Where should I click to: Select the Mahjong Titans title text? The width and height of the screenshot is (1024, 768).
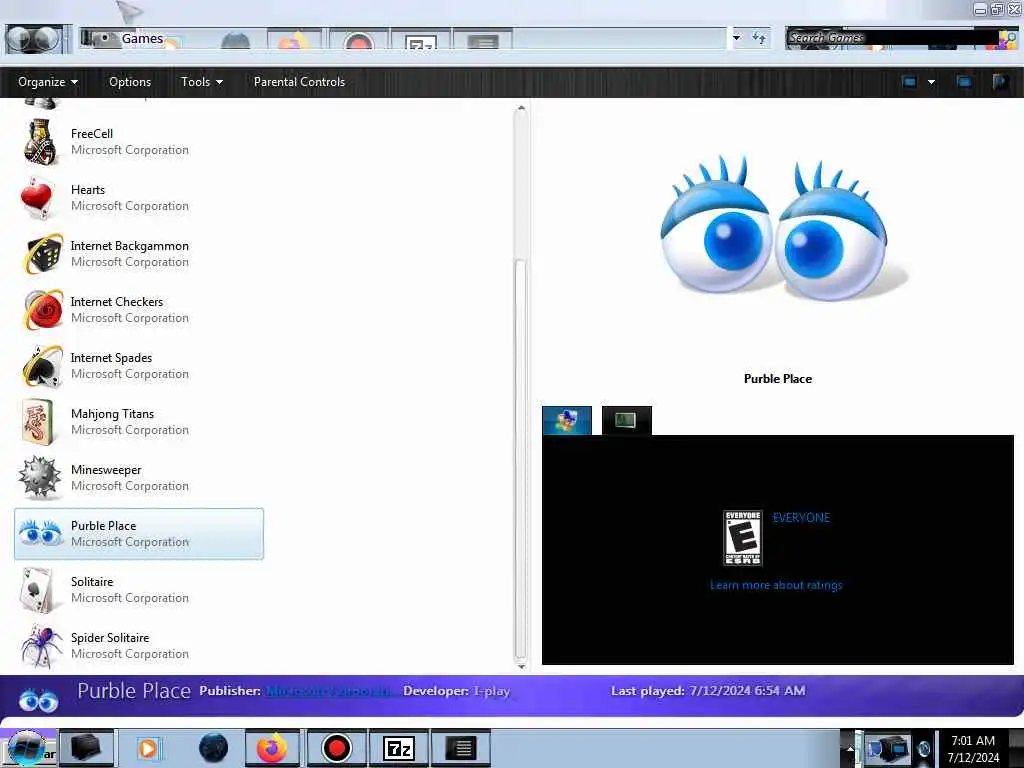point(113,414)
